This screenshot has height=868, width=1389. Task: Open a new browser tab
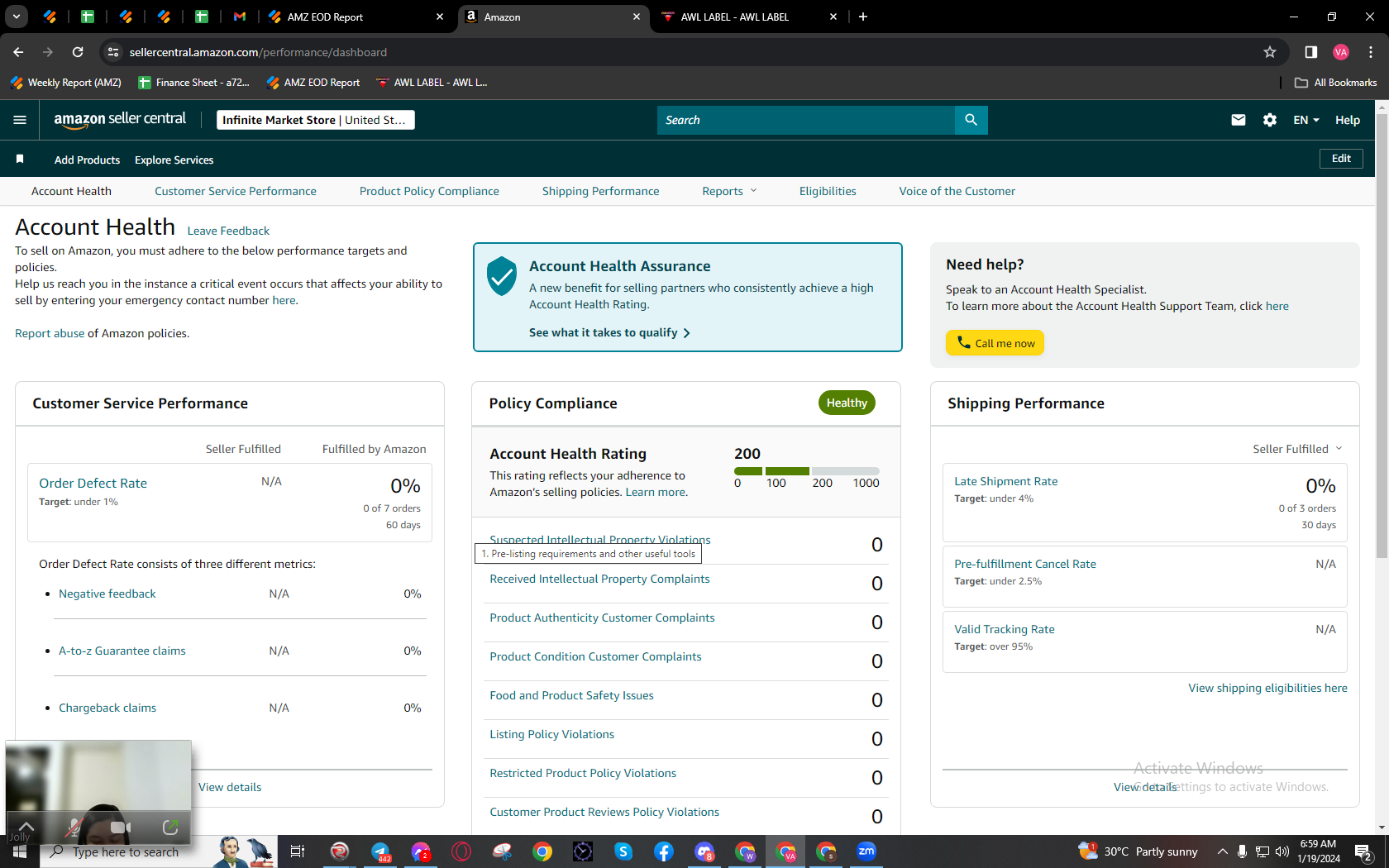tap(863, 17)
